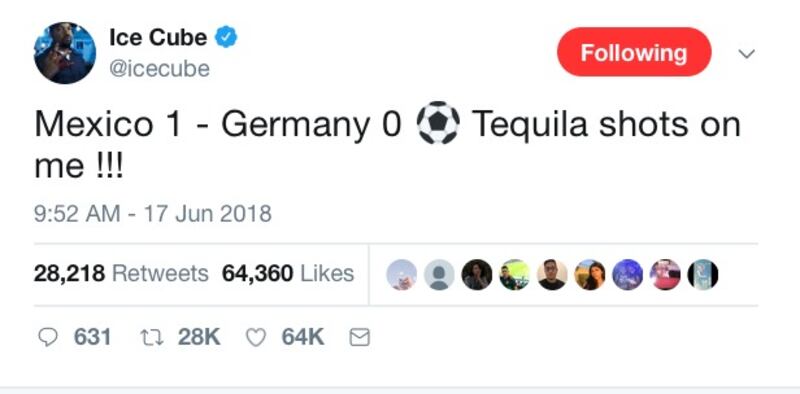Open the 9:52 AM timestamp link

tap(153, 213)
